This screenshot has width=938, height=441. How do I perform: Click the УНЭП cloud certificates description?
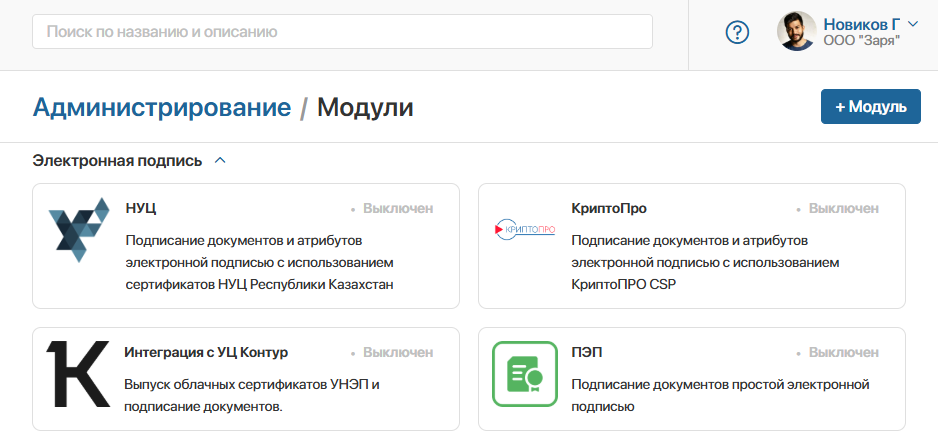tap(252, 396)
